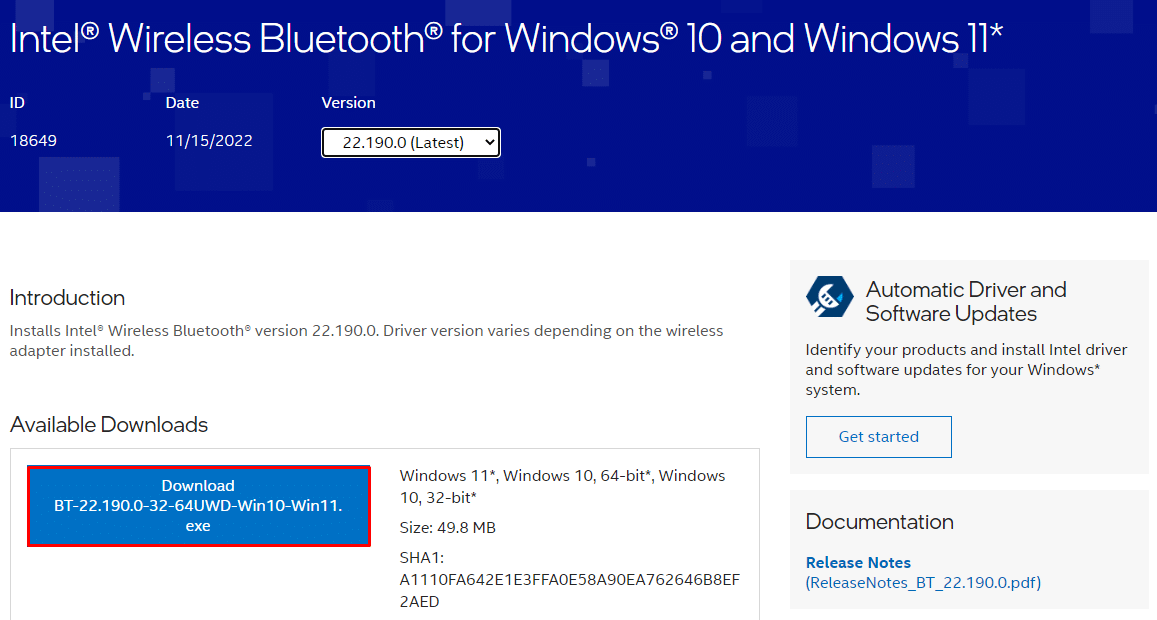Screen dimensions: 1157x620
Task: Click the Version label above the dropdown
Action: 348,103
